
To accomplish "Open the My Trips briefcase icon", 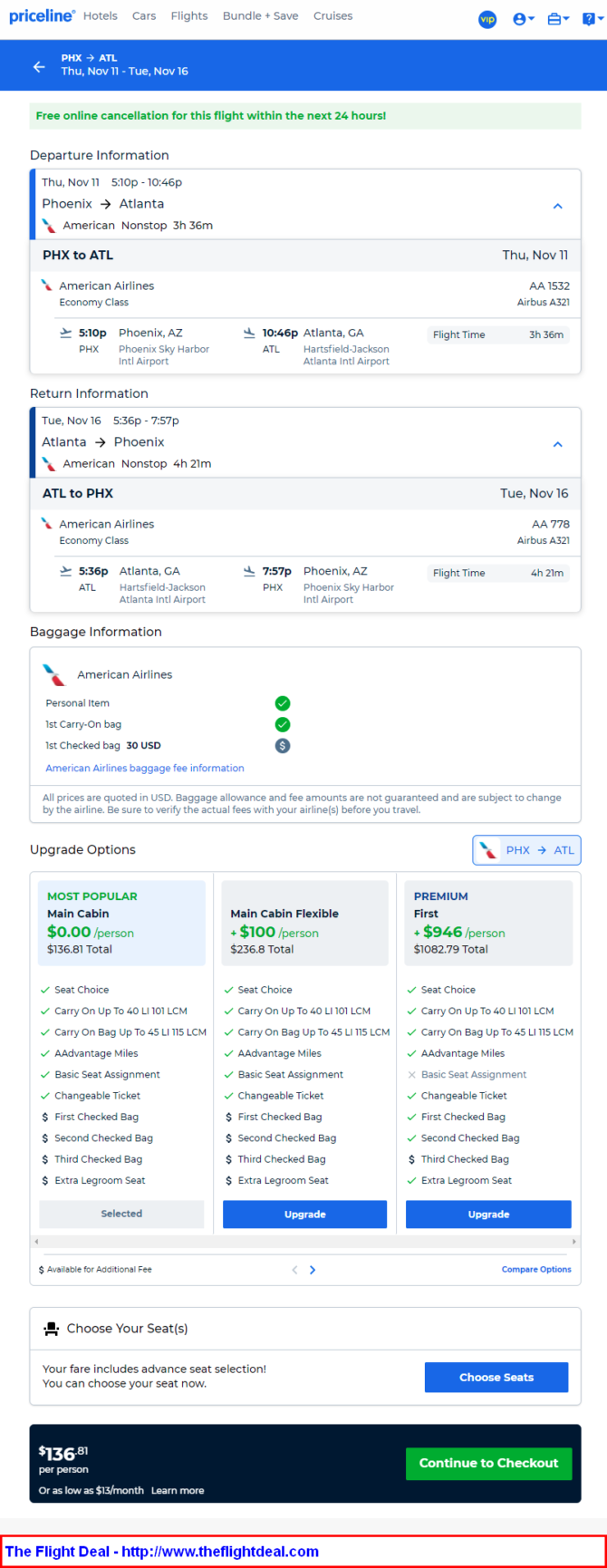I will [x=558, y=19].
